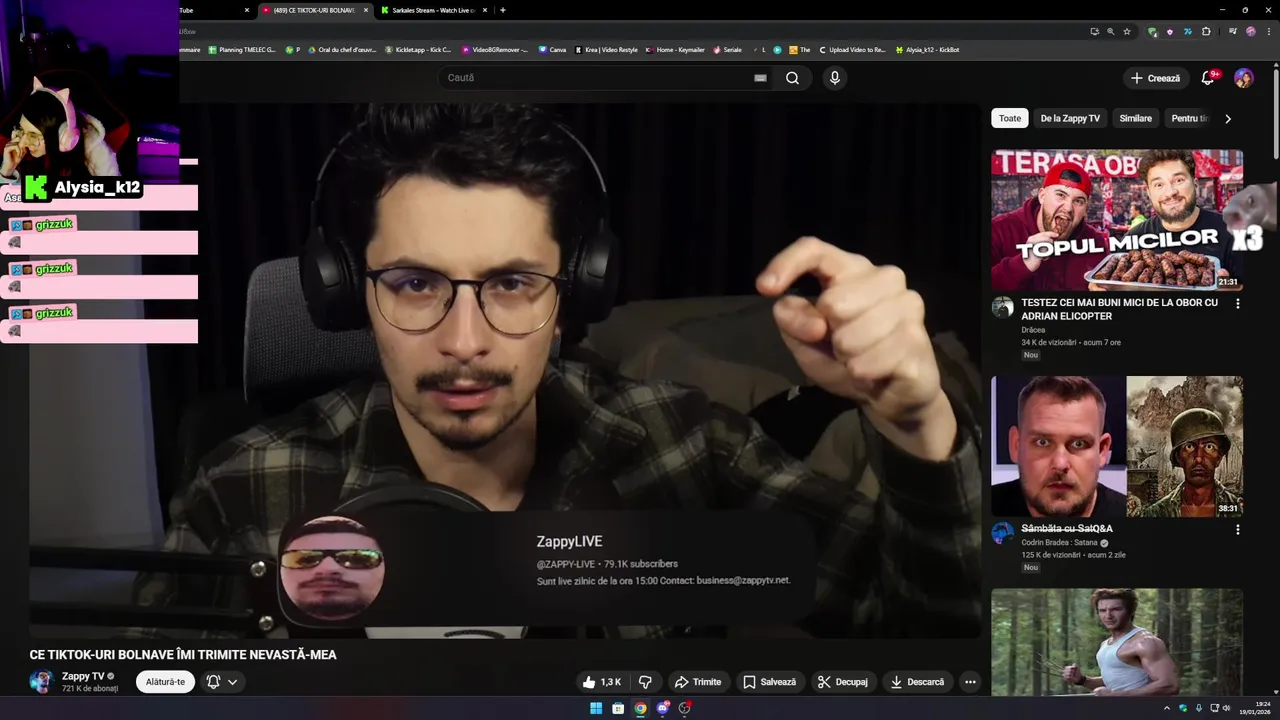The width and height of the screenshot is (1280, 720).
Task: Open YouTube notifications bell
Action: pos(1208,78)
